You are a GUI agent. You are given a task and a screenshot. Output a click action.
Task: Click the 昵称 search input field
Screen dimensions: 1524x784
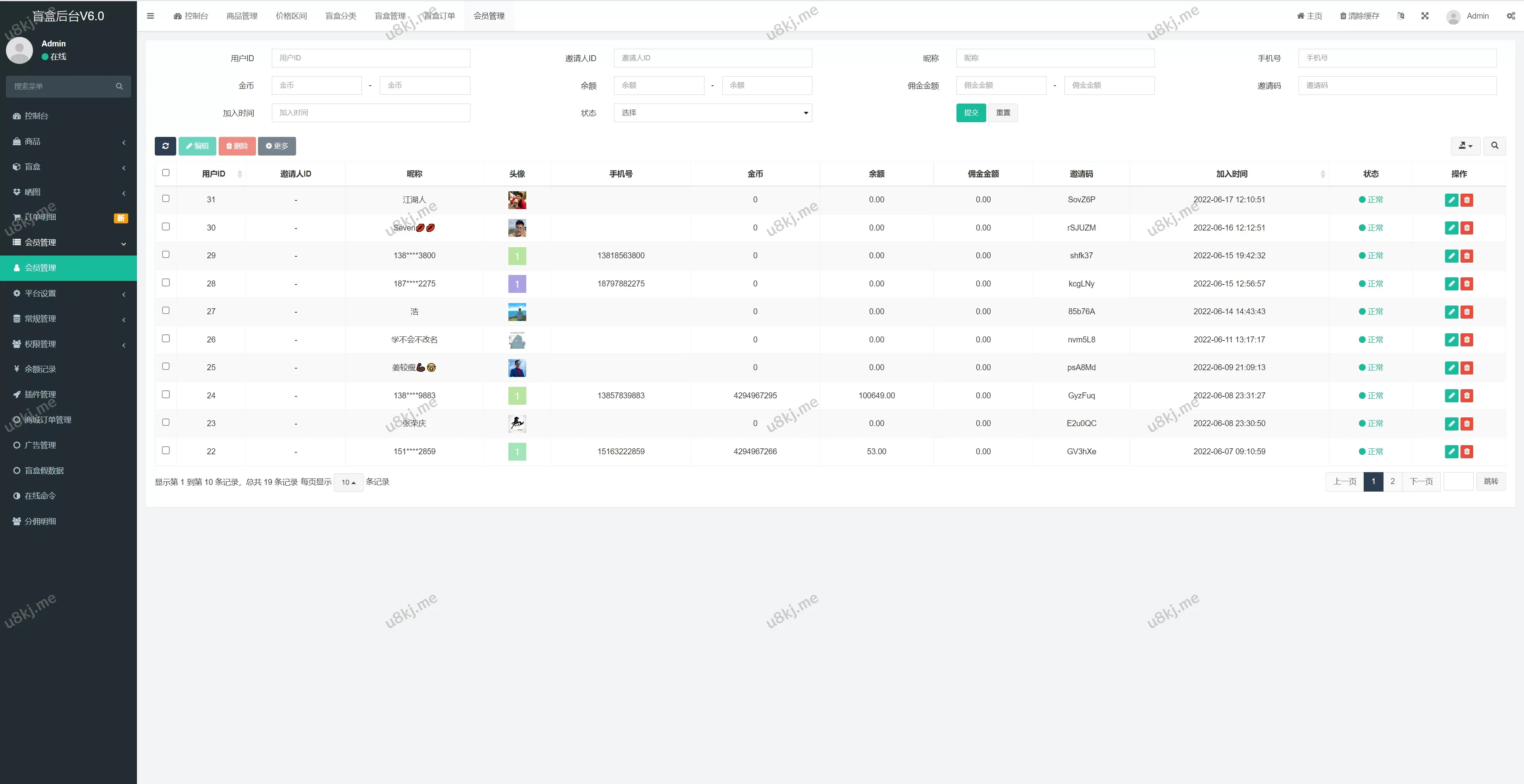click(1055, 58)
